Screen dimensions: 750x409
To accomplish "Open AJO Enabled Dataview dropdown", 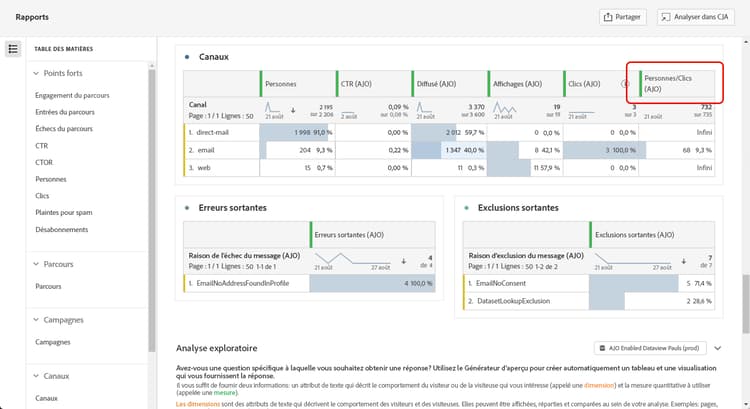I will pyautogui.click(x=652, y=348).
